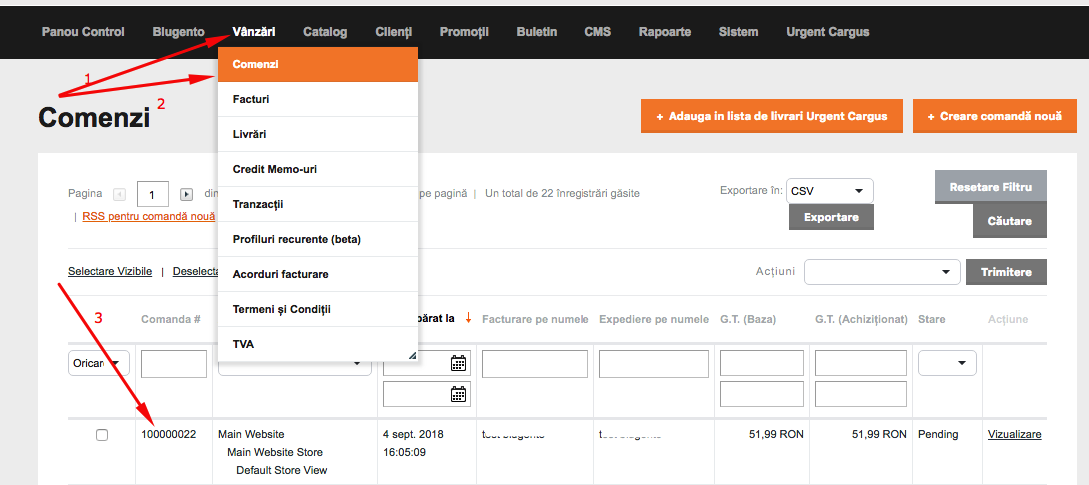Click Resetare Filtru button
Viewport: 1089px width, 485px height.
[x=991, y=187]
